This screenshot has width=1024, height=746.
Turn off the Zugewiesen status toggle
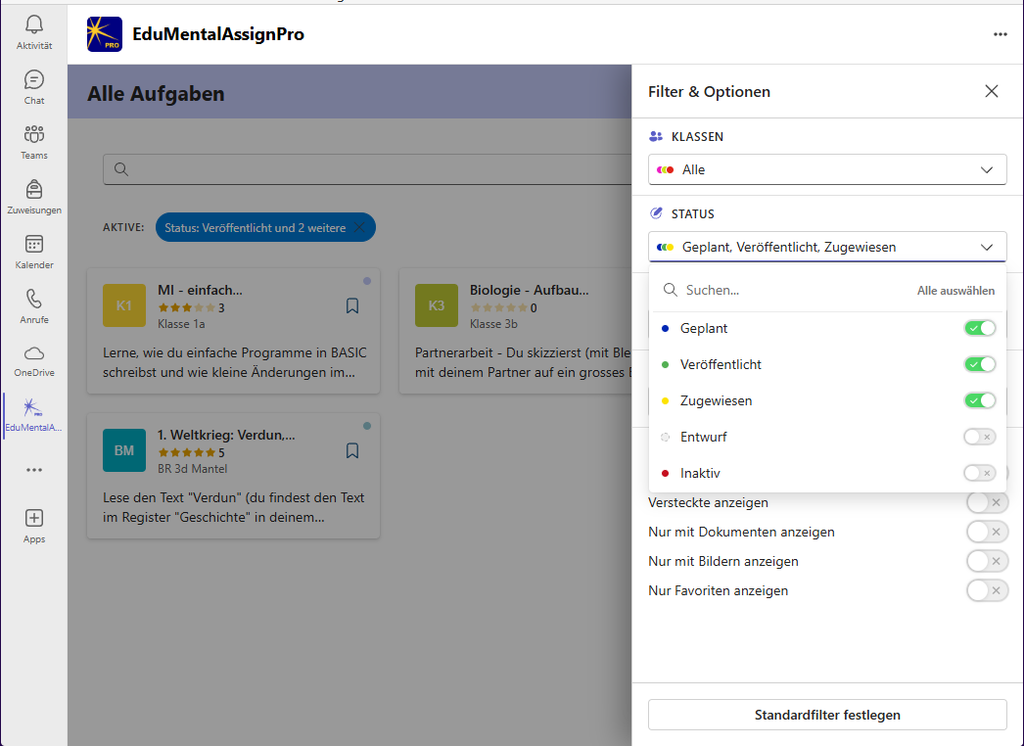click(x=980, y=400)
